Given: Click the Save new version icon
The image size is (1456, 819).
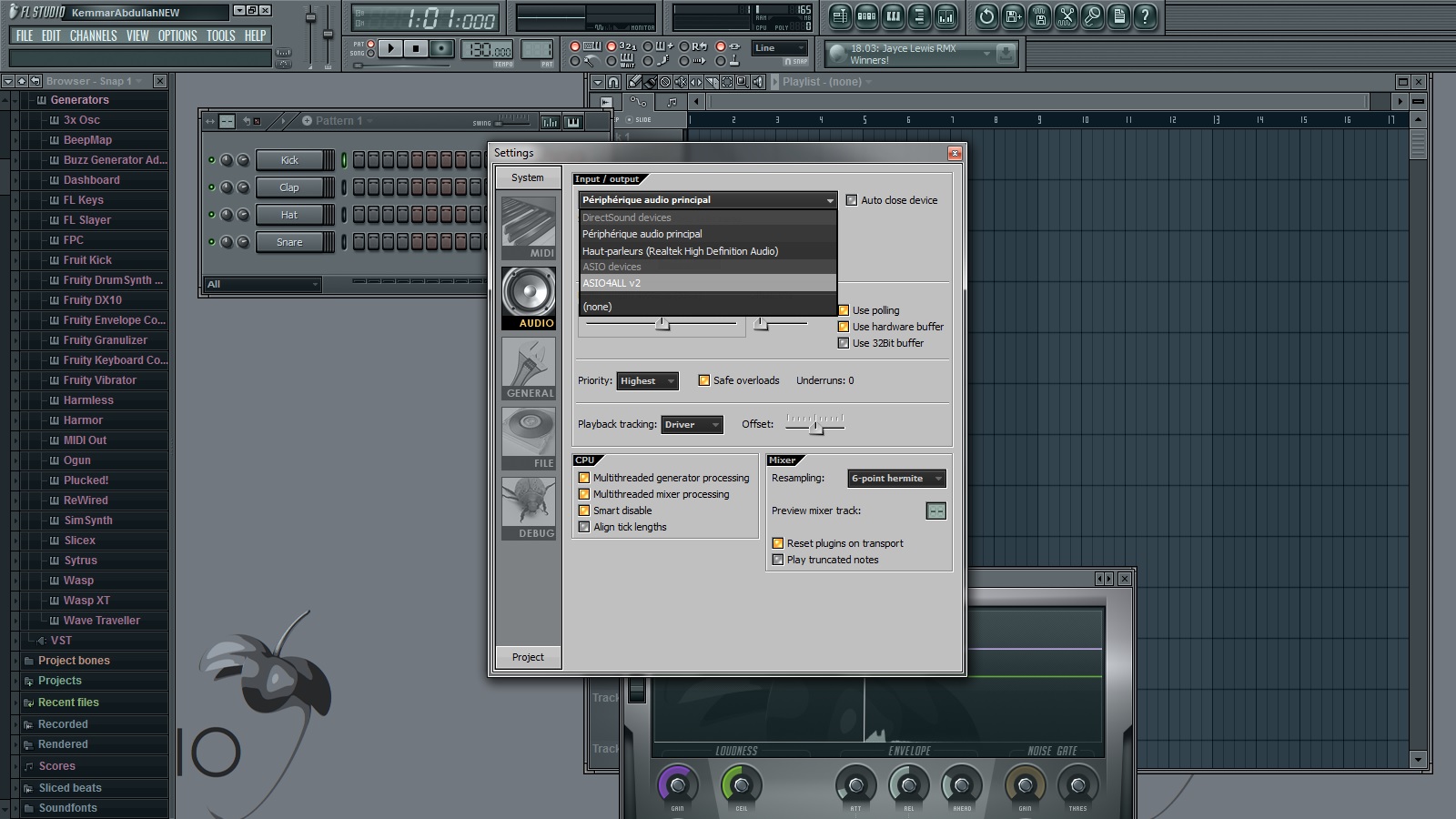Looking at the screenshot, I should [1013, 15].
